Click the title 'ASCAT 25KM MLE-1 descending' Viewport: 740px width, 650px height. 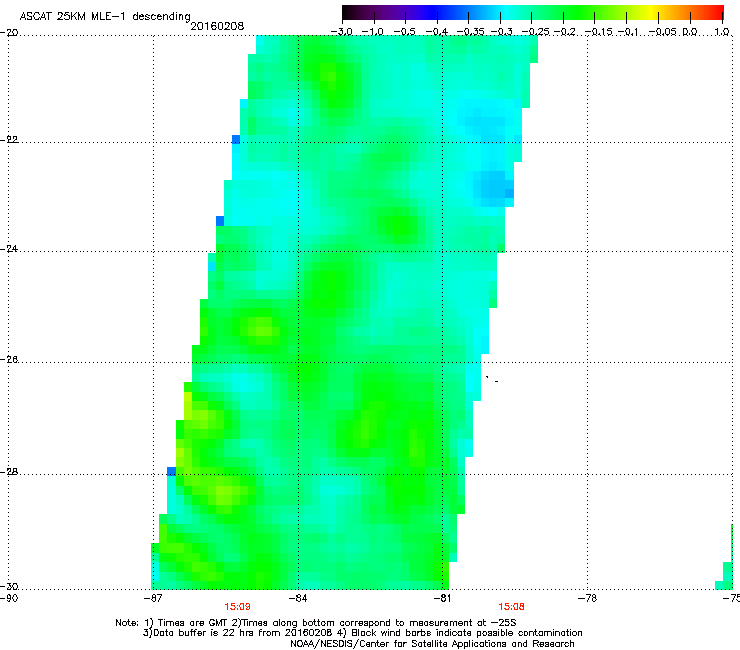click(105, 16)
